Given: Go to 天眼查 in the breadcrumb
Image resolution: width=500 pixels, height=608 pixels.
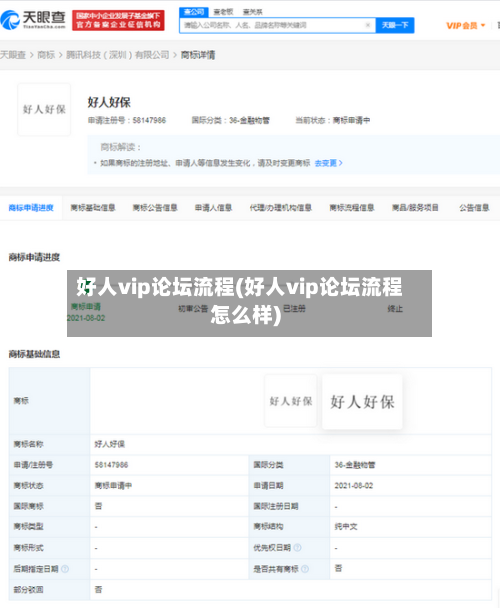Looking at the screenshot, I should pos(13,55).
